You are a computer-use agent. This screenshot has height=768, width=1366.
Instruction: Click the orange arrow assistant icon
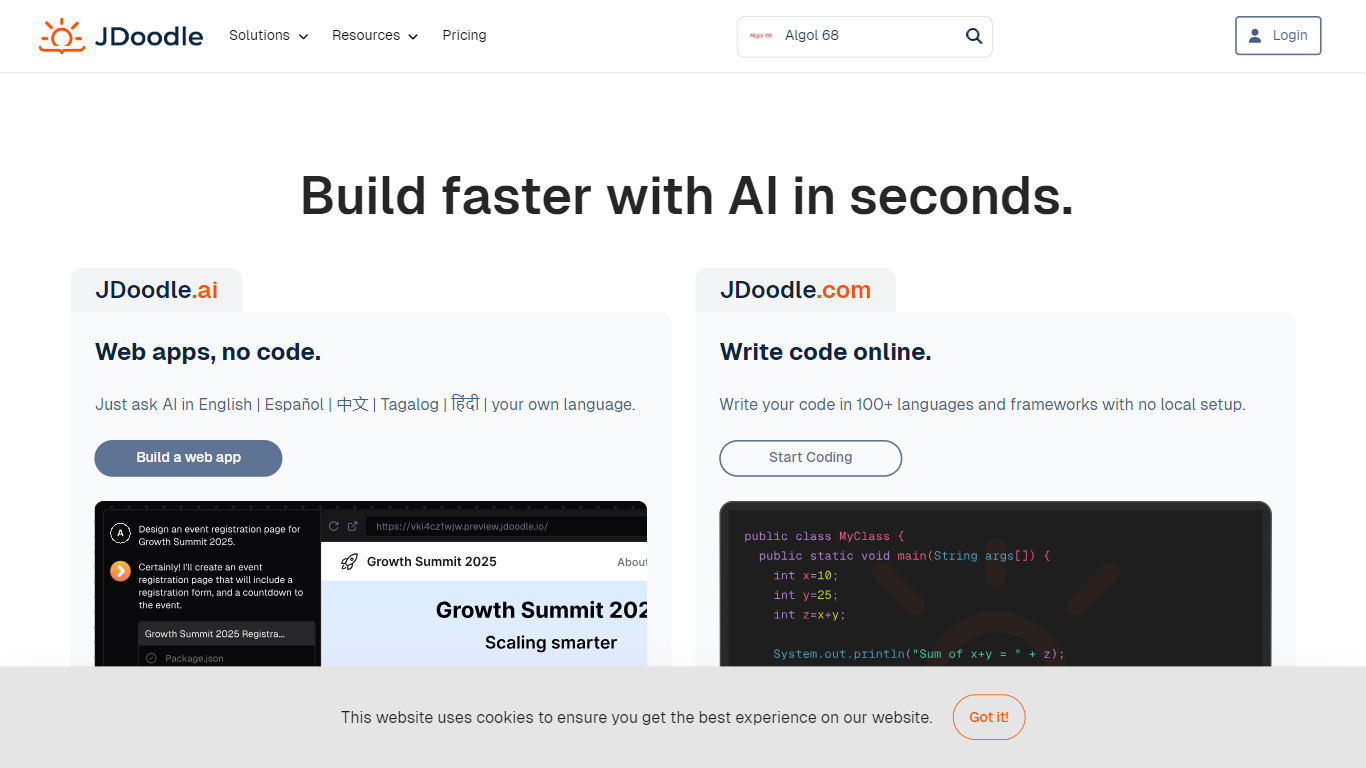pos(121,571)
